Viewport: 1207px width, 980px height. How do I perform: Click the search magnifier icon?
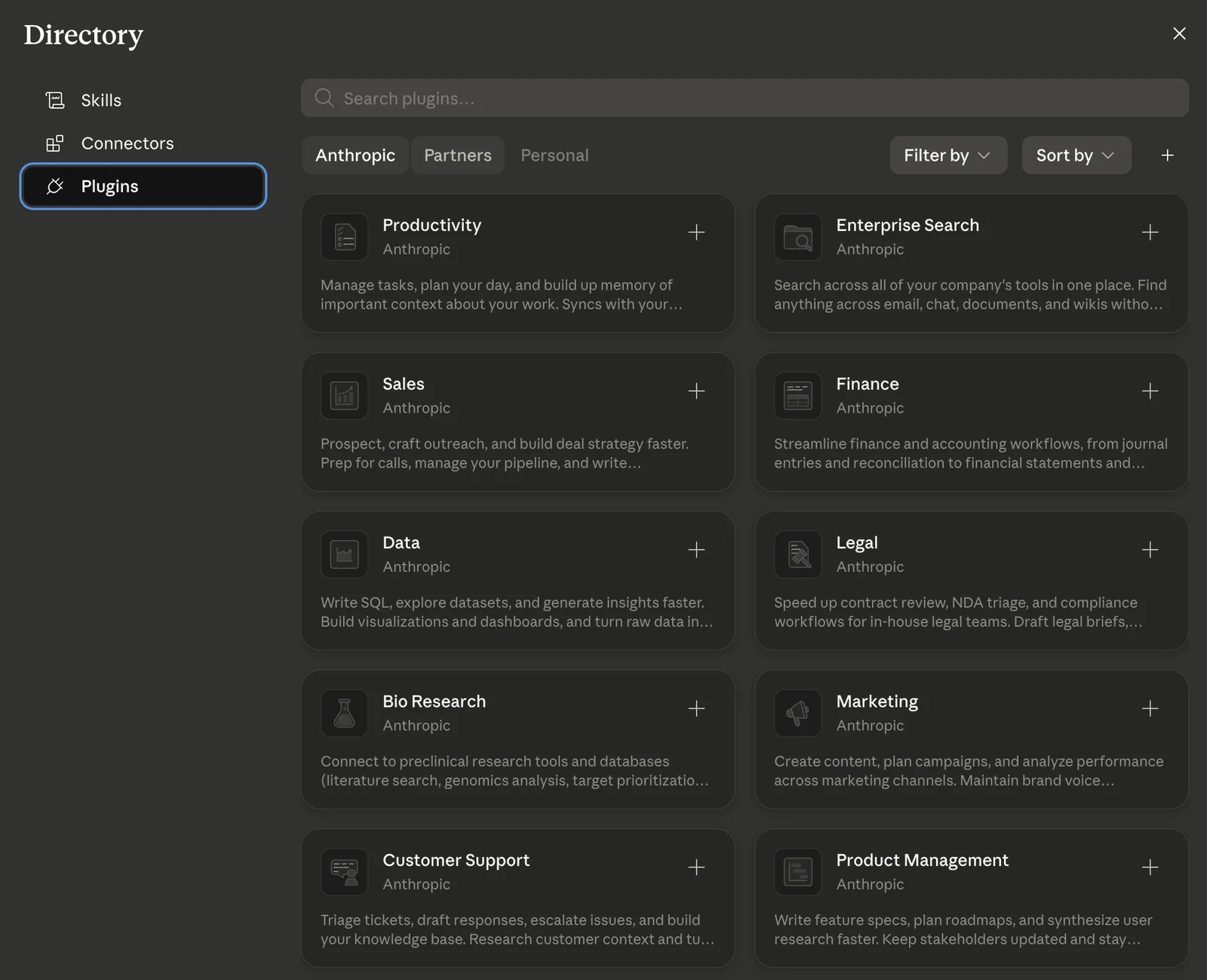(324, 98)
